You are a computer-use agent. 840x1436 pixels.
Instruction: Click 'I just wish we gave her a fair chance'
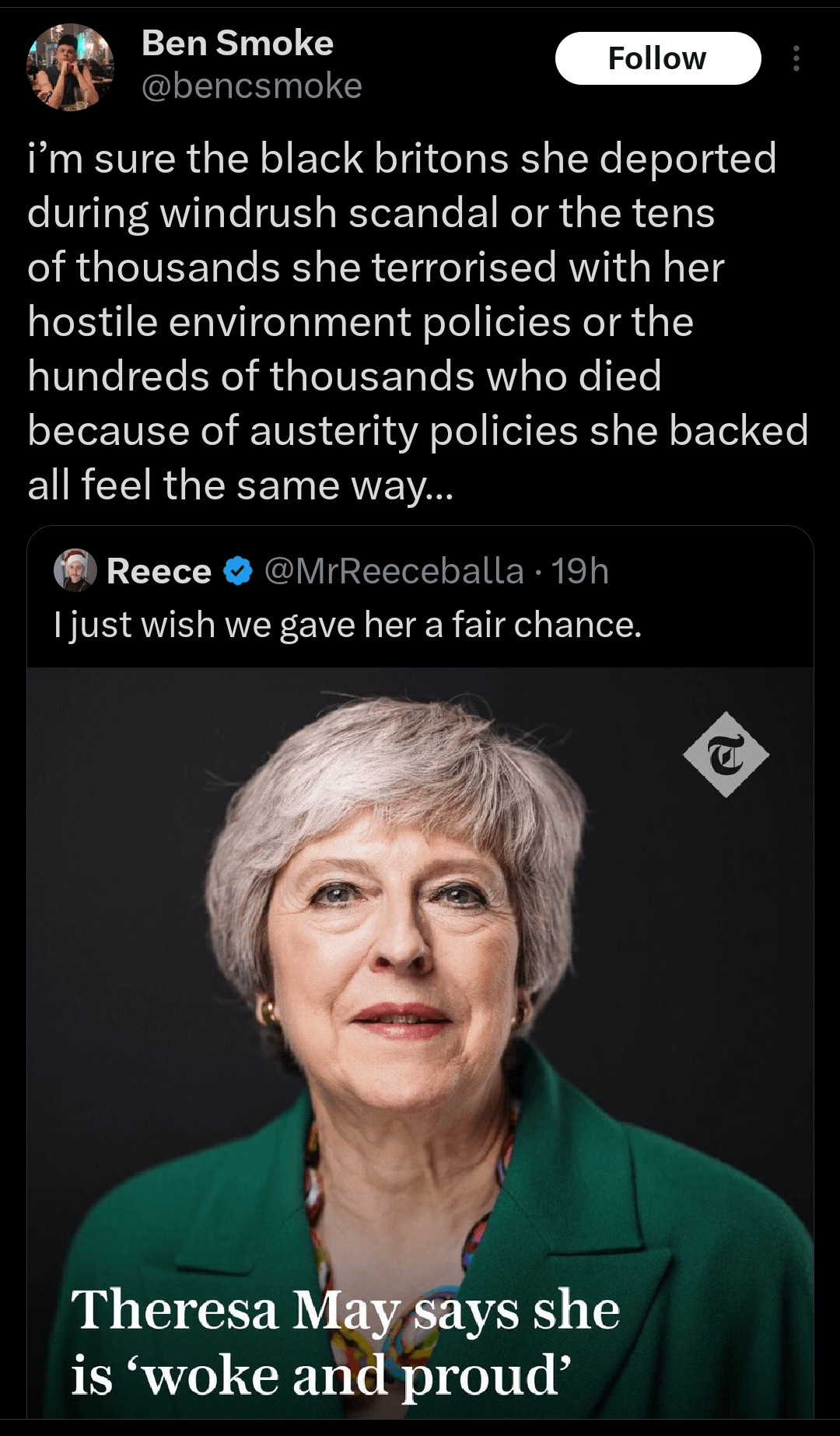click(x=348, y=625)
